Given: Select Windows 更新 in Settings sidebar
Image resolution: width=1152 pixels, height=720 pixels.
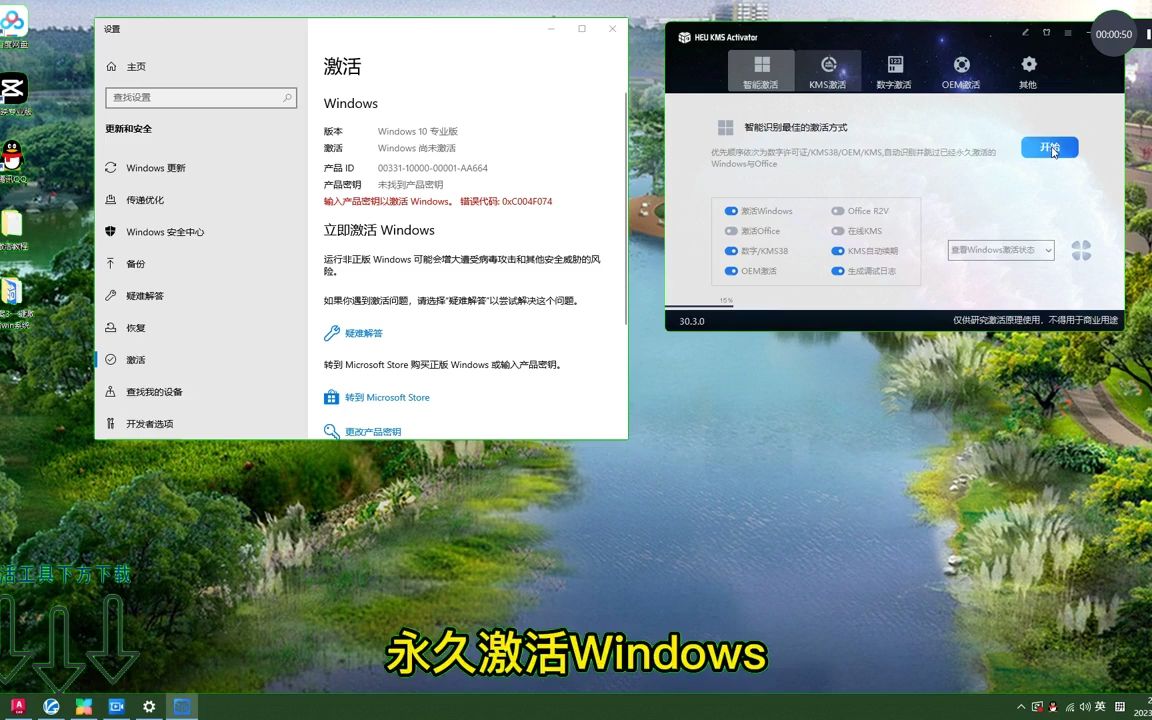Looking at the screenshot, I should (x=201, y=168).
